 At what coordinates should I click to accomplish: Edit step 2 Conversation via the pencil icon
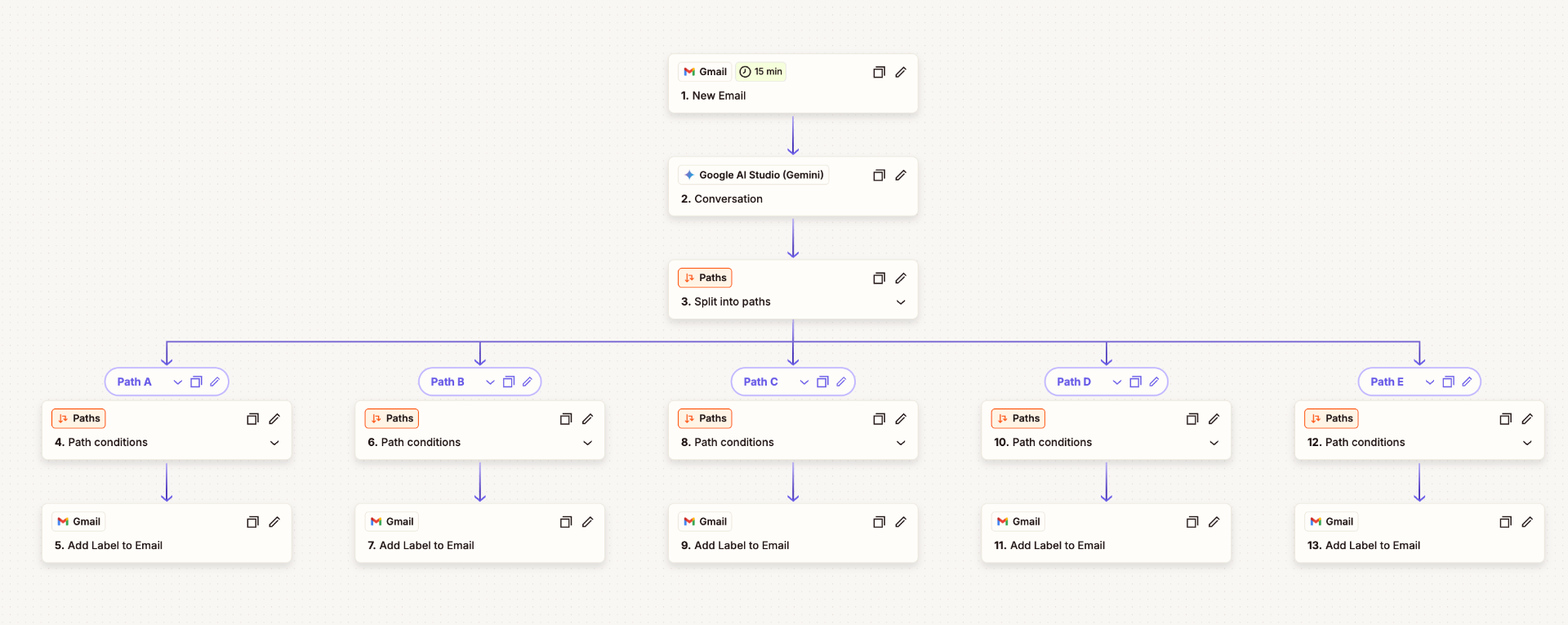click(x=901, y=175)
